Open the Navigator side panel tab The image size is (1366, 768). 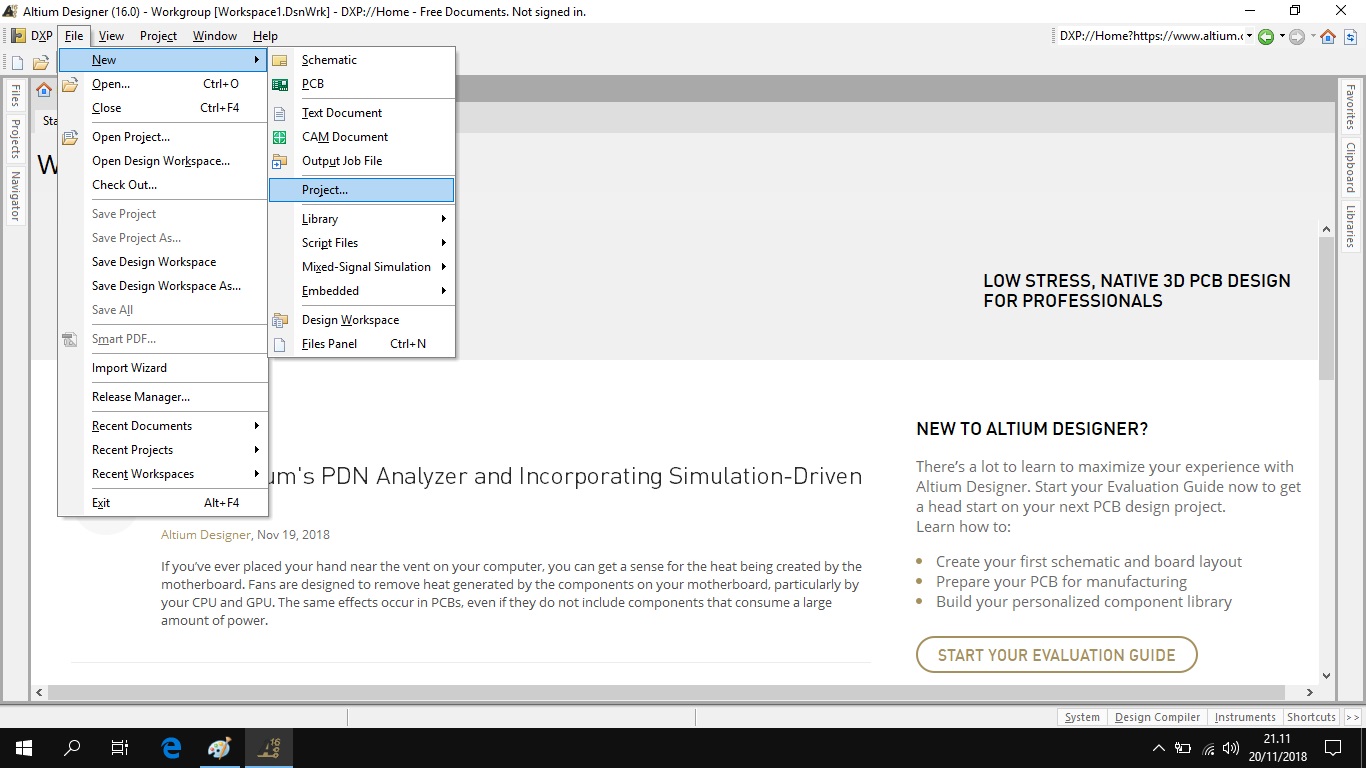15,195
